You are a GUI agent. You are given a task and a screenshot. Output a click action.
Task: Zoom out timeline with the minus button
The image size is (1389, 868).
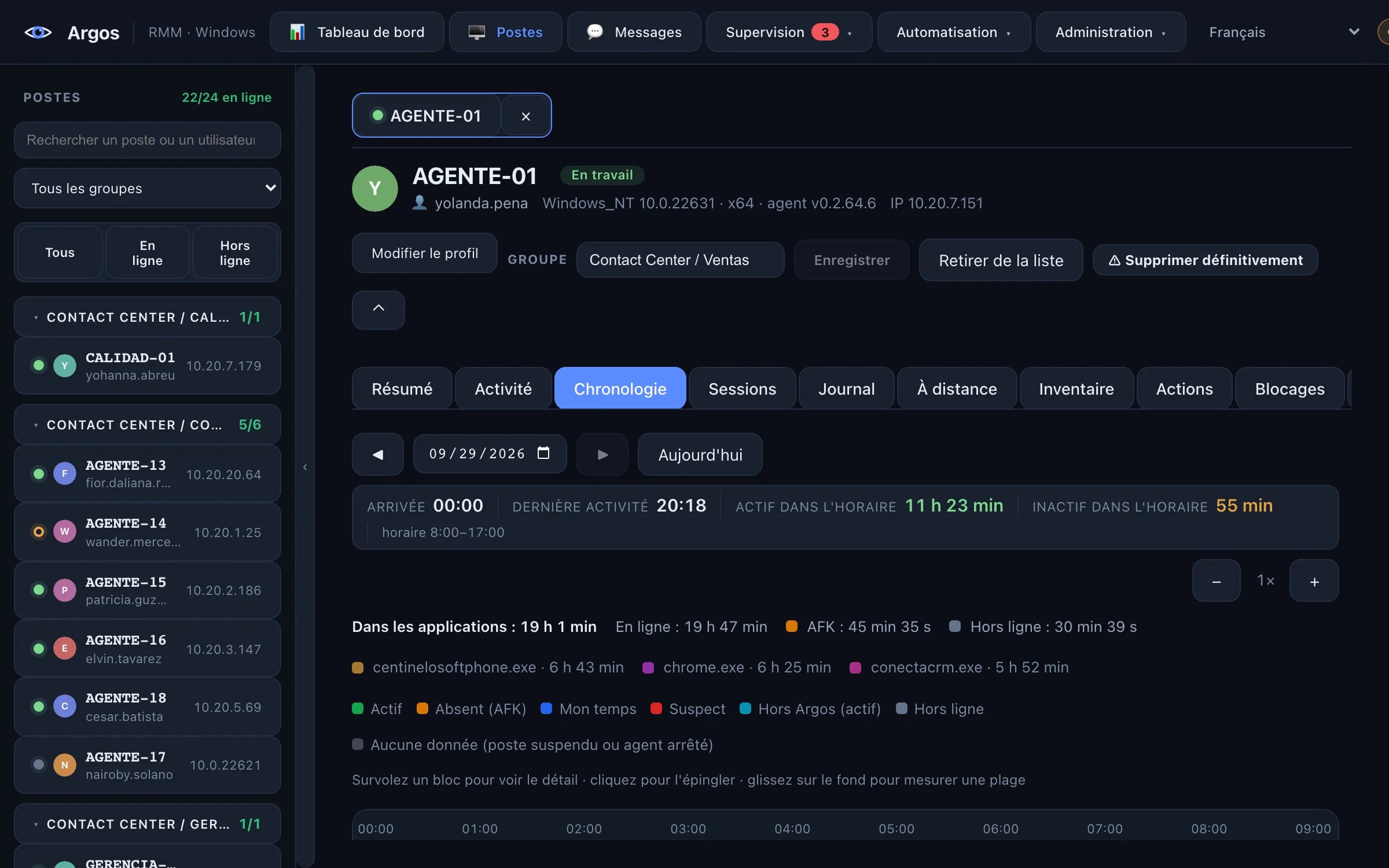point(1216,581)
